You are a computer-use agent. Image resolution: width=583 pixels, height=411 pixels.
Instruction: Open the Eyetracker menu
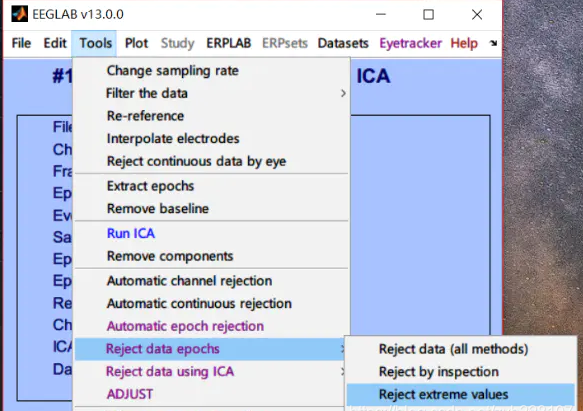pyautogui.click(x=410, y=43)
